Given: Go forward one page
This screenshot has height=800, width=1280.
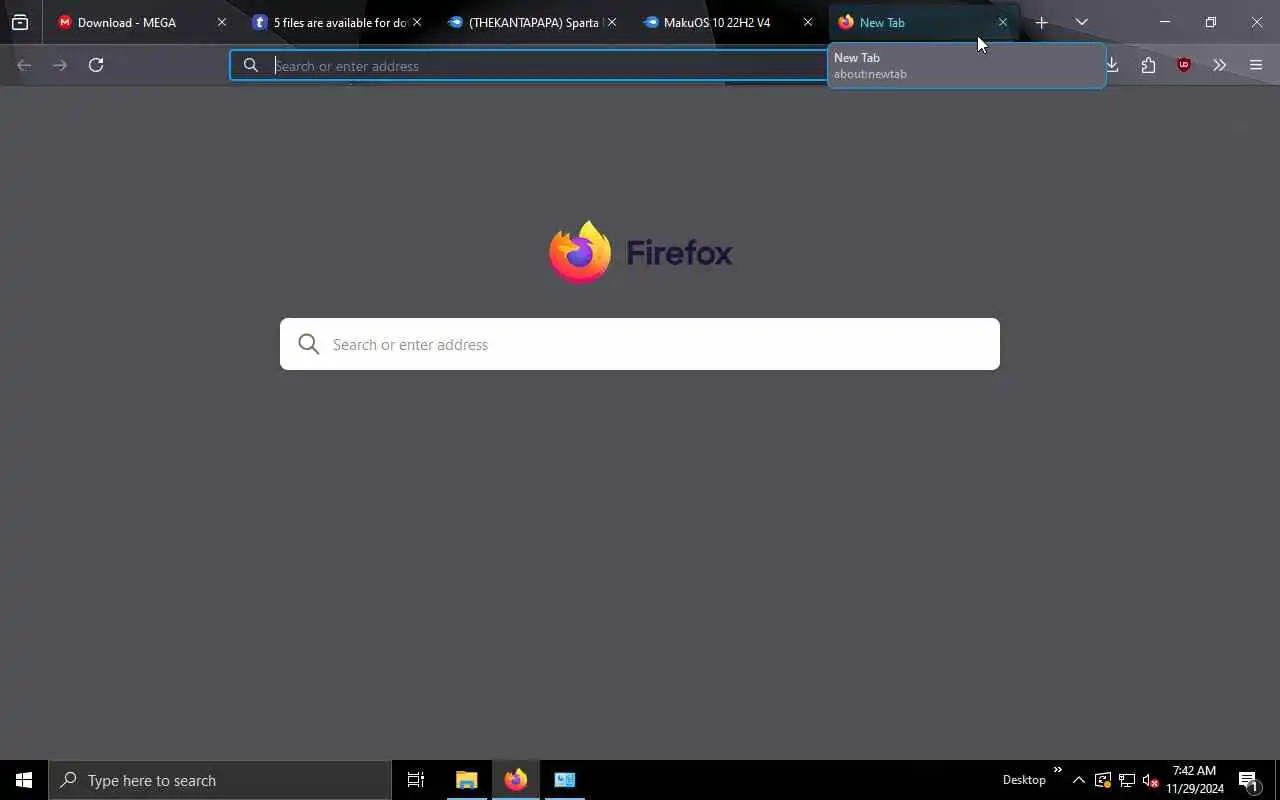Looking at the screenshot, I should point(60,65).
